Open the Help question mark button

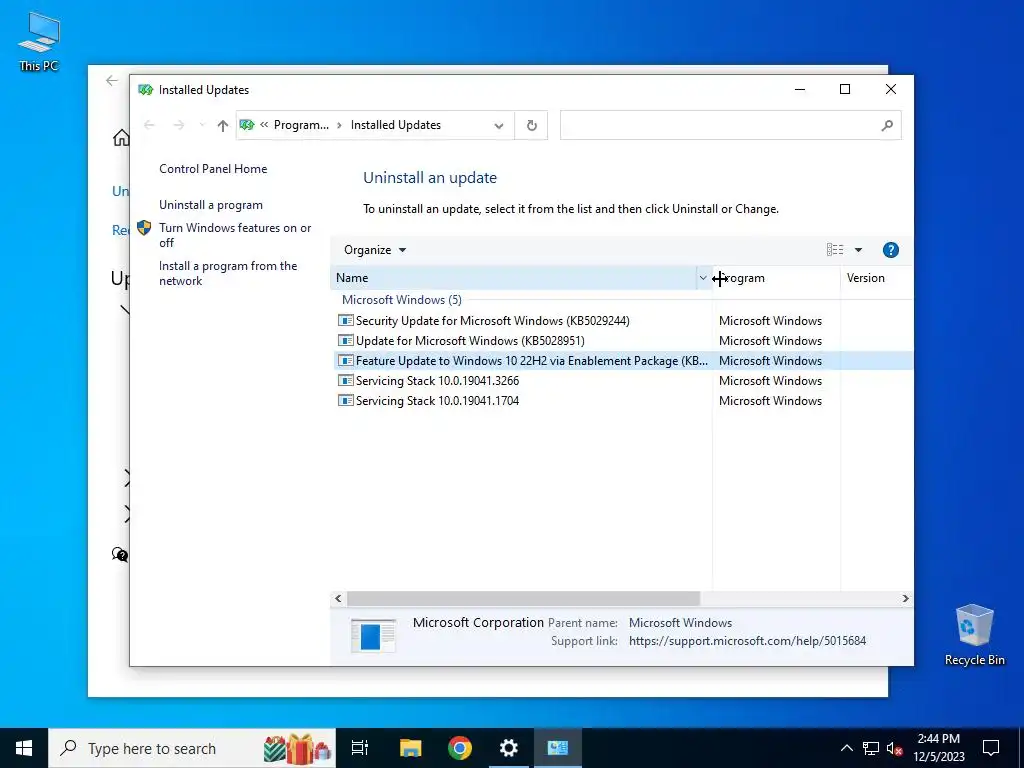tap(890, 250)
